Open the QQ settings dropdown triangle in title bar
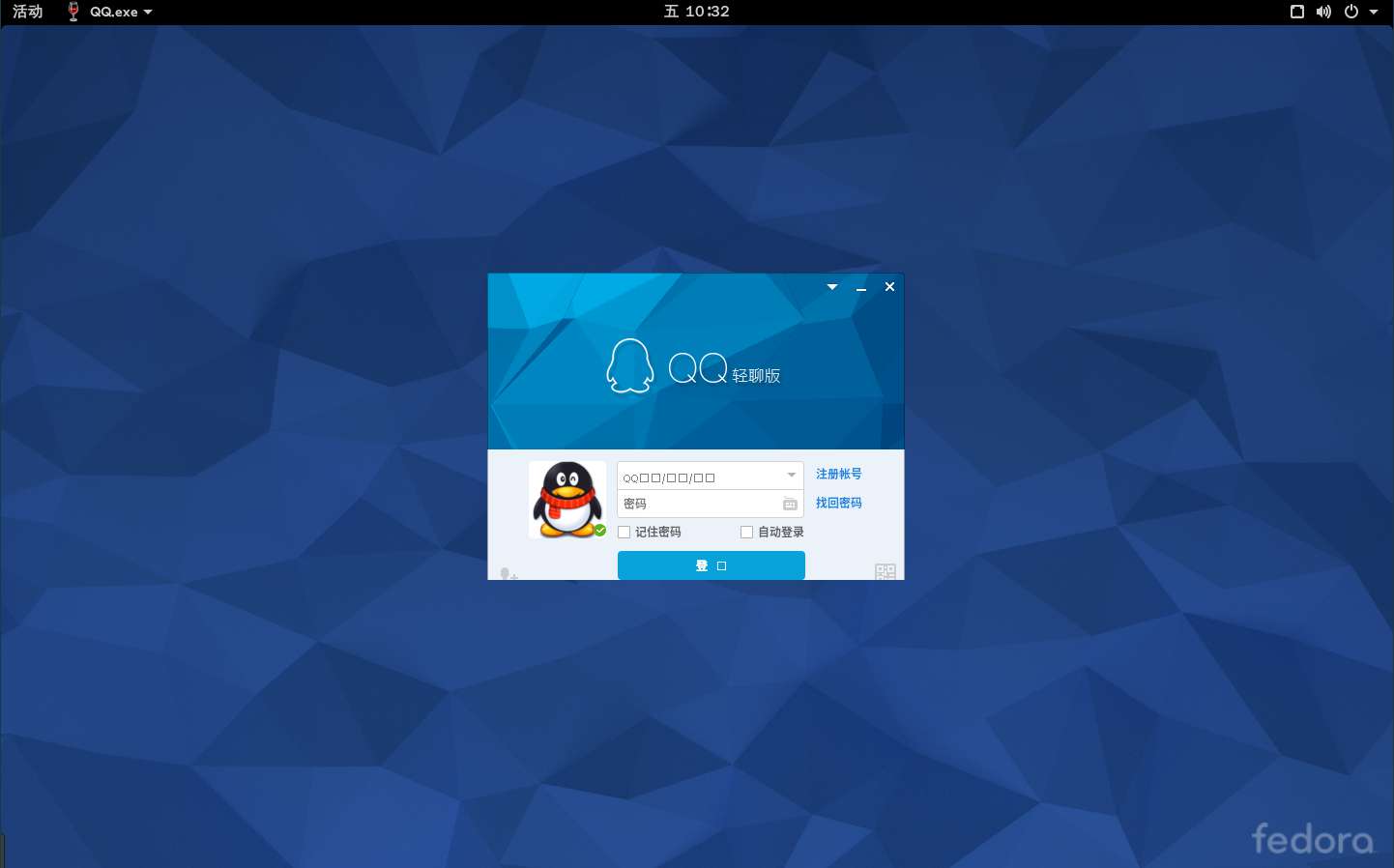Image resolution: width=1394 pixels, height=868 pixels. click(x=832, y=287)
